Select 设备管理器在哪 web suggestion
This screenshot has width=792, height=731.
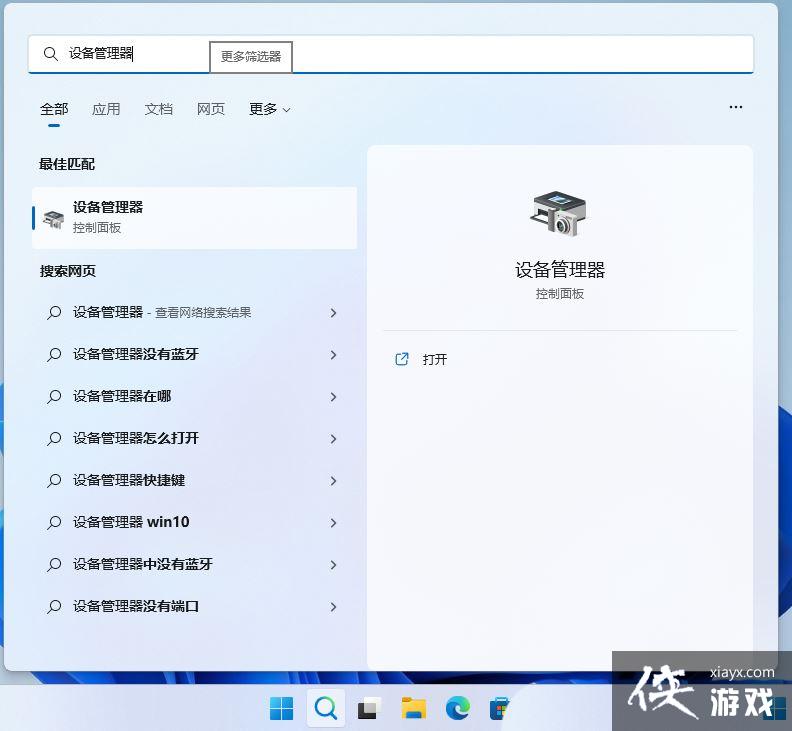[192, 397]
